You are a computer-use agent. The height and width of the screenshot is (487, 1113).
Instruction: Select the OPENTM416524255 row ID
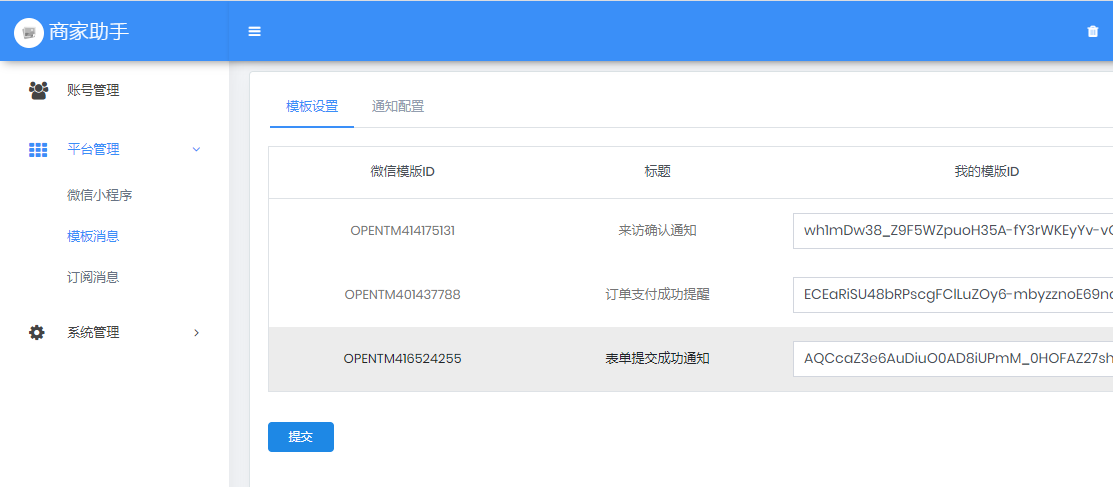tap(402, 358)
